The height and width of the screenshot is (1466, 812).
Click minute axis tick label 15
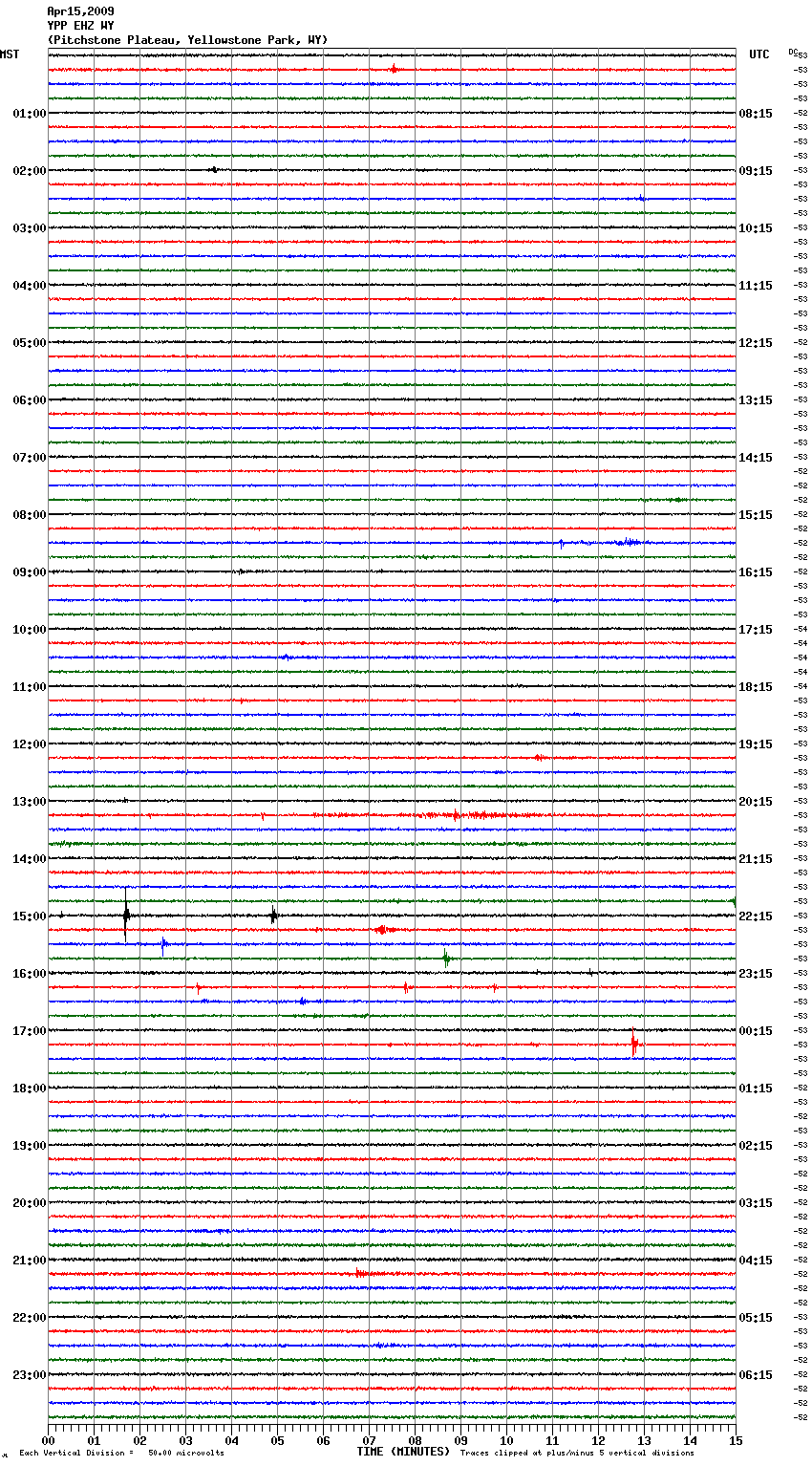735,1440
